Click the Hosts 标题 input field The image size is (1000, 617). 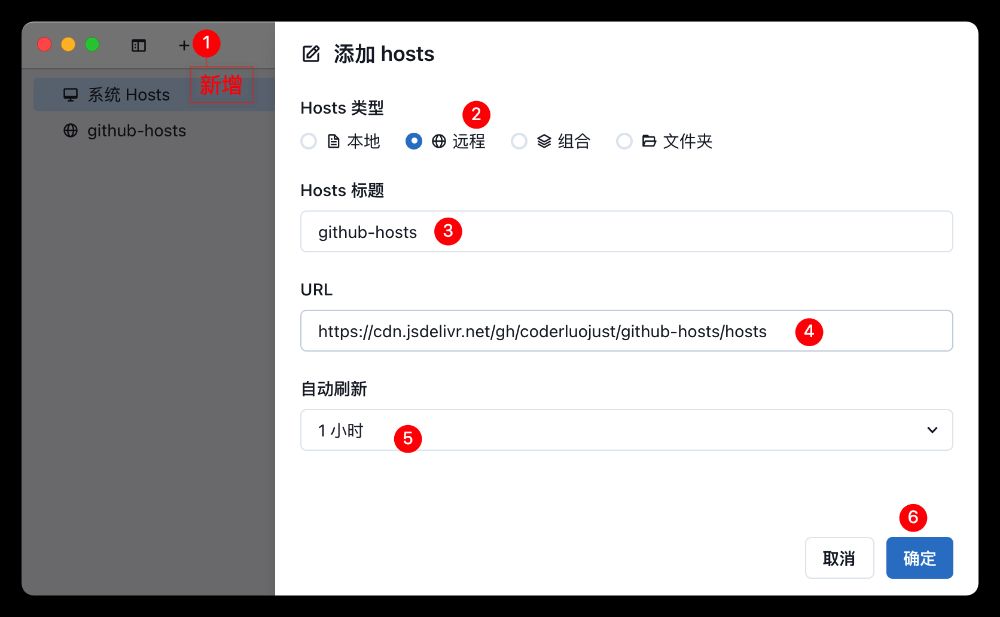(626, 231)
